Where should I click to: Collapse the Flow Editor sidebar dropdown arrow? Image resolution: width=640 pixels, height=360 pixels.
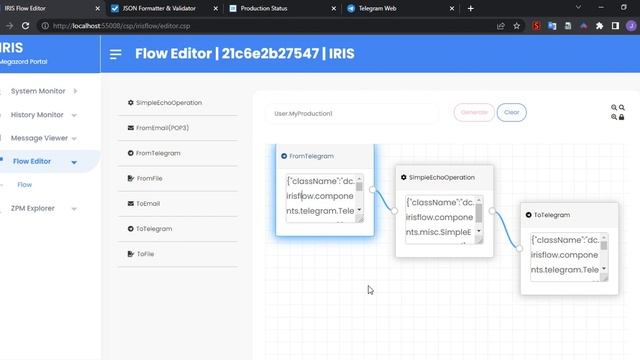[x=74, y=162]
